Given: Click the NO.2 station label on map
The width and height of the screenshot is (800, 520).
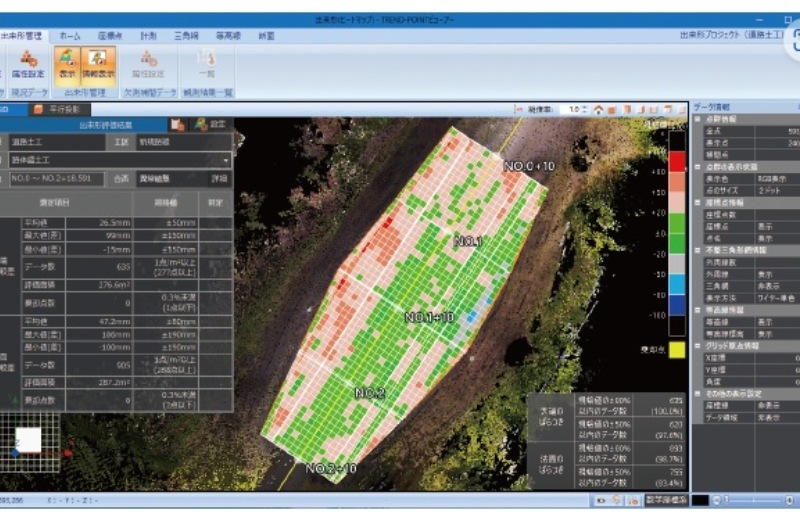Looking at the screenshot, I should [369, 393].
